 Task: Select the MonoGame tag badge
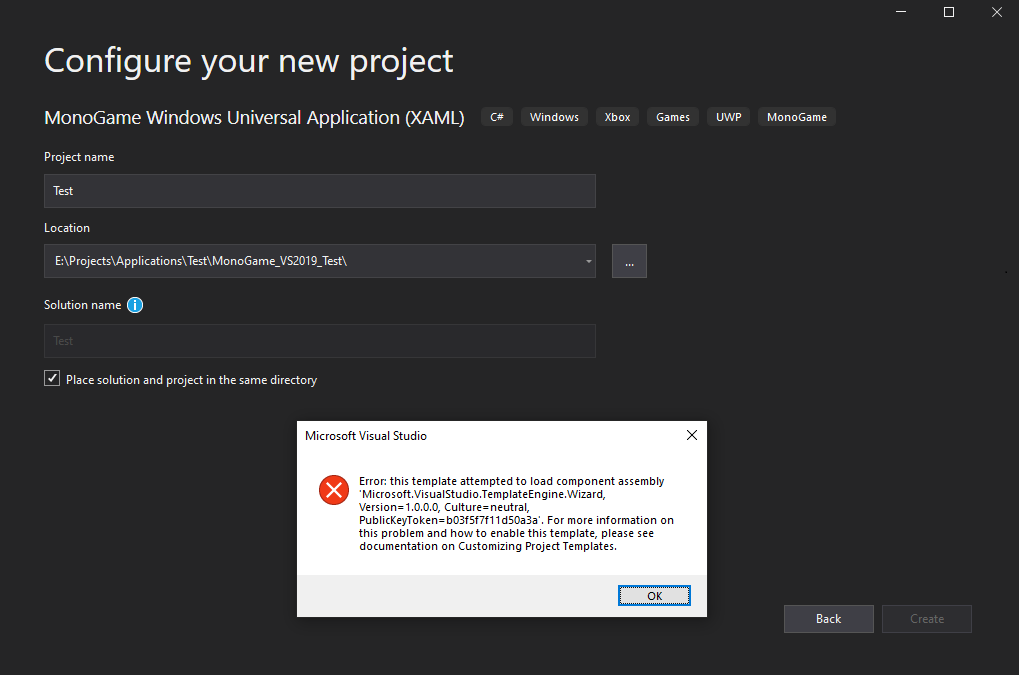(796, 116)
